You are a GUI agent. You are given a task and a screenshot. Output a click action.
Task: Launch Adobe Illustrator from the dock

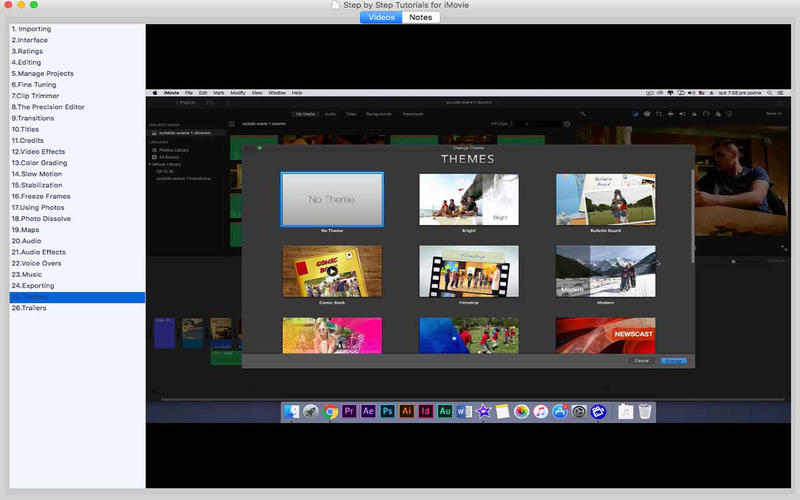pyautogui.click(x=407, y=411)
